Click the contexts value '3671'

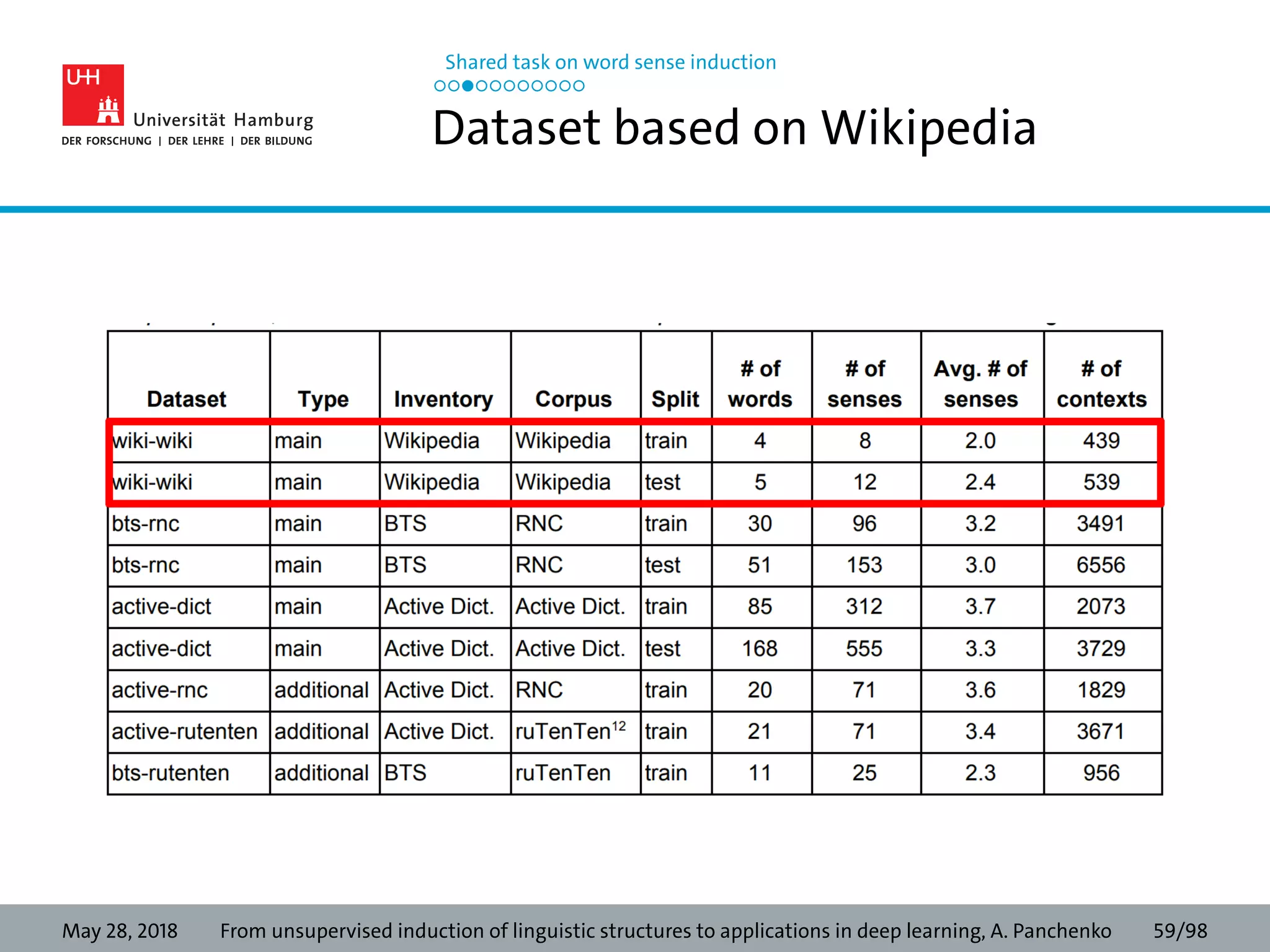[x=1101, y=731]
